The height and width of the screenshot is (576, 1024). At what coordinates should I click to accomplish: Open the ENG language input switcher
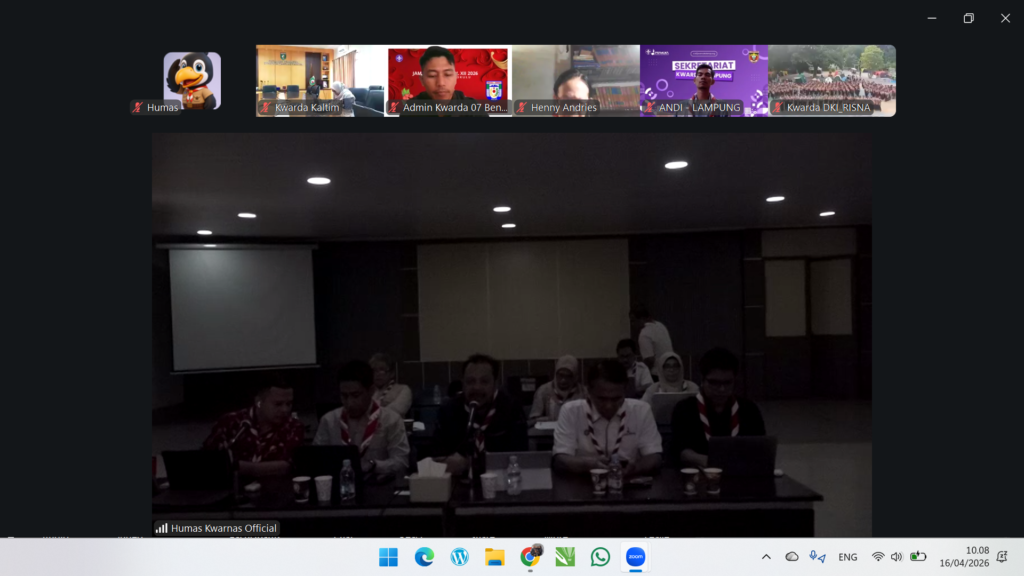[847, 557]
